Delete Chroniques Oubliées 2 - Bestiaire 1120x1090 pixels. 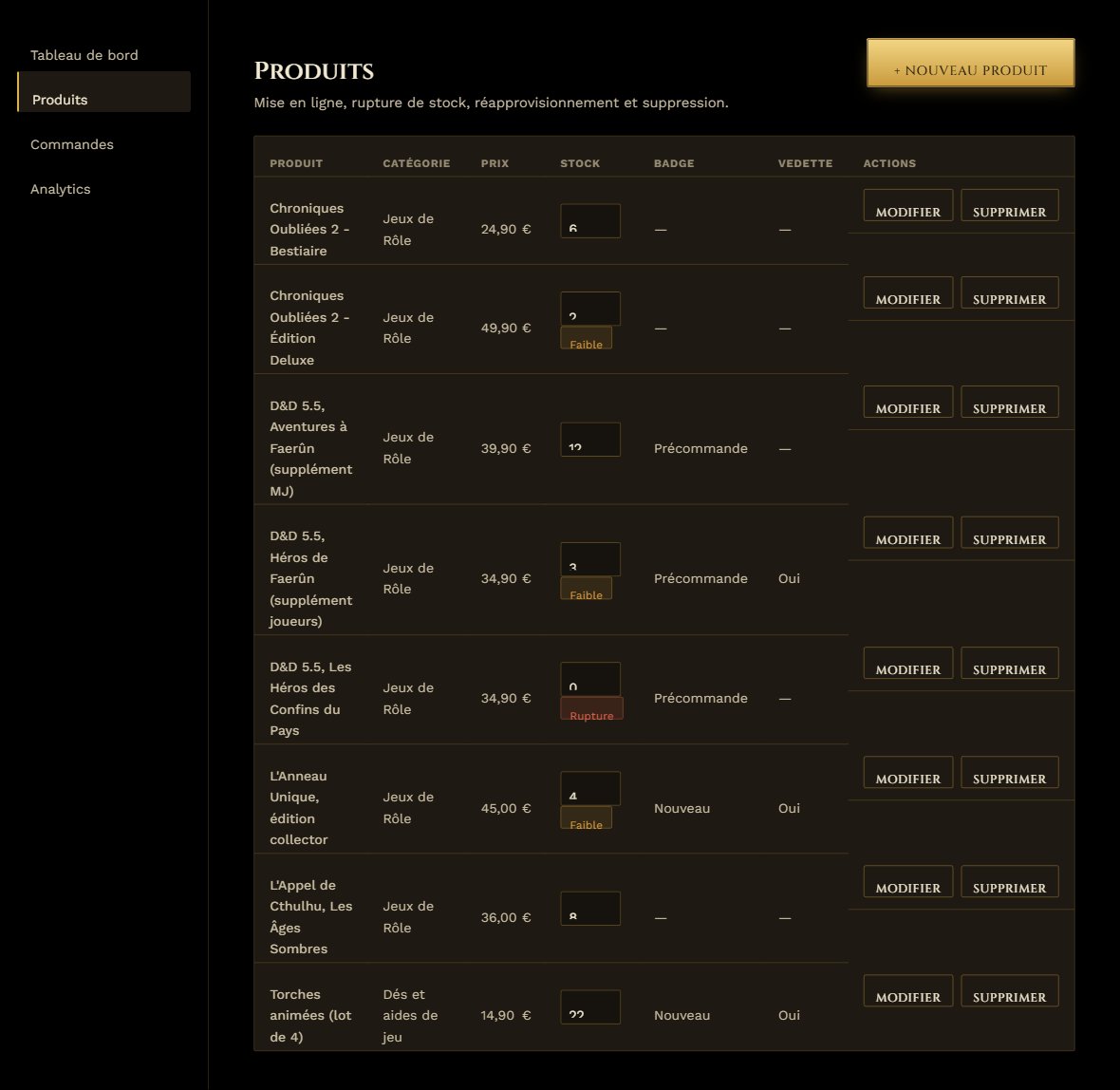[x=1009, y=205]
